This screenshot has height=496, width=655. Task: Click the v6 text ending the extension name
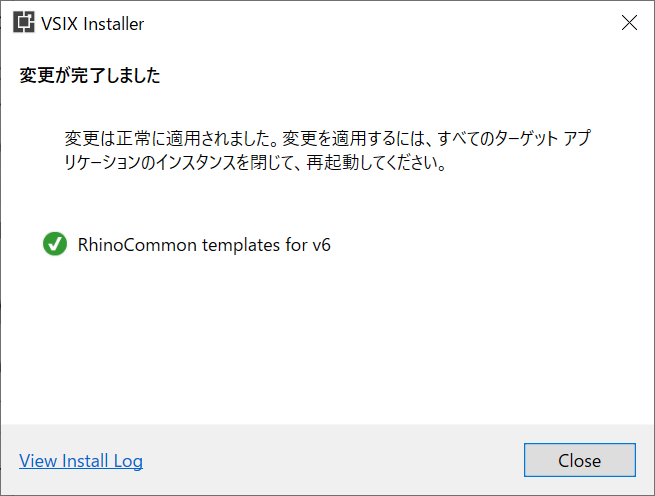[322, 245]
